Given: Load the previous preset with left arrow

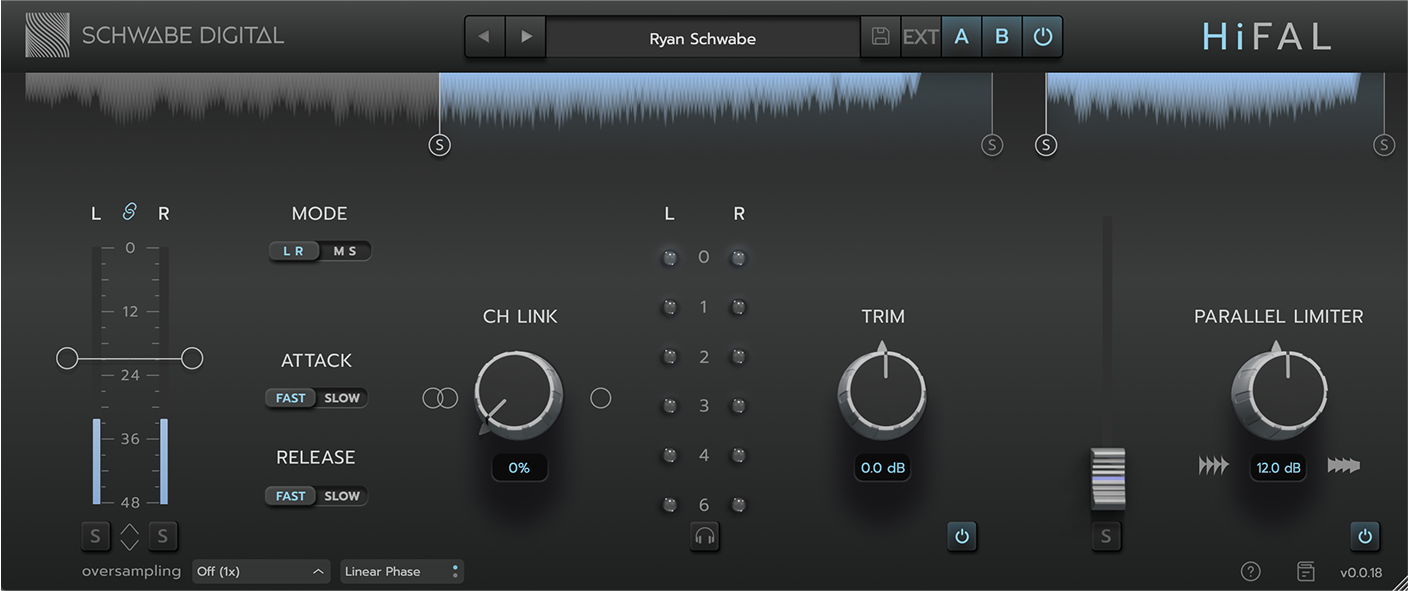Looking at the screenshot, I should [485, 38].
